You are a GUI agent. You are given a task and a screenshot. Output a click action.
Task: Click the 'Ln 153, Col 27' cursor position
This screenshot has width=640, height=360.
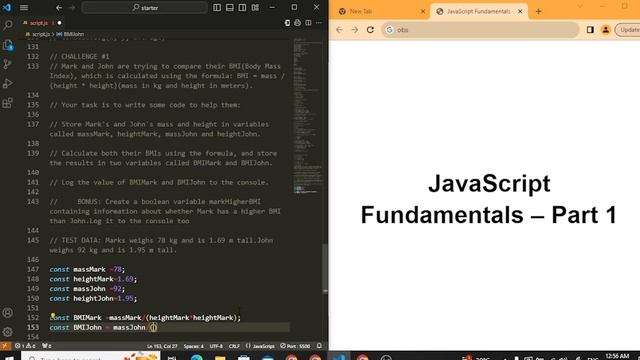point(162,346)
